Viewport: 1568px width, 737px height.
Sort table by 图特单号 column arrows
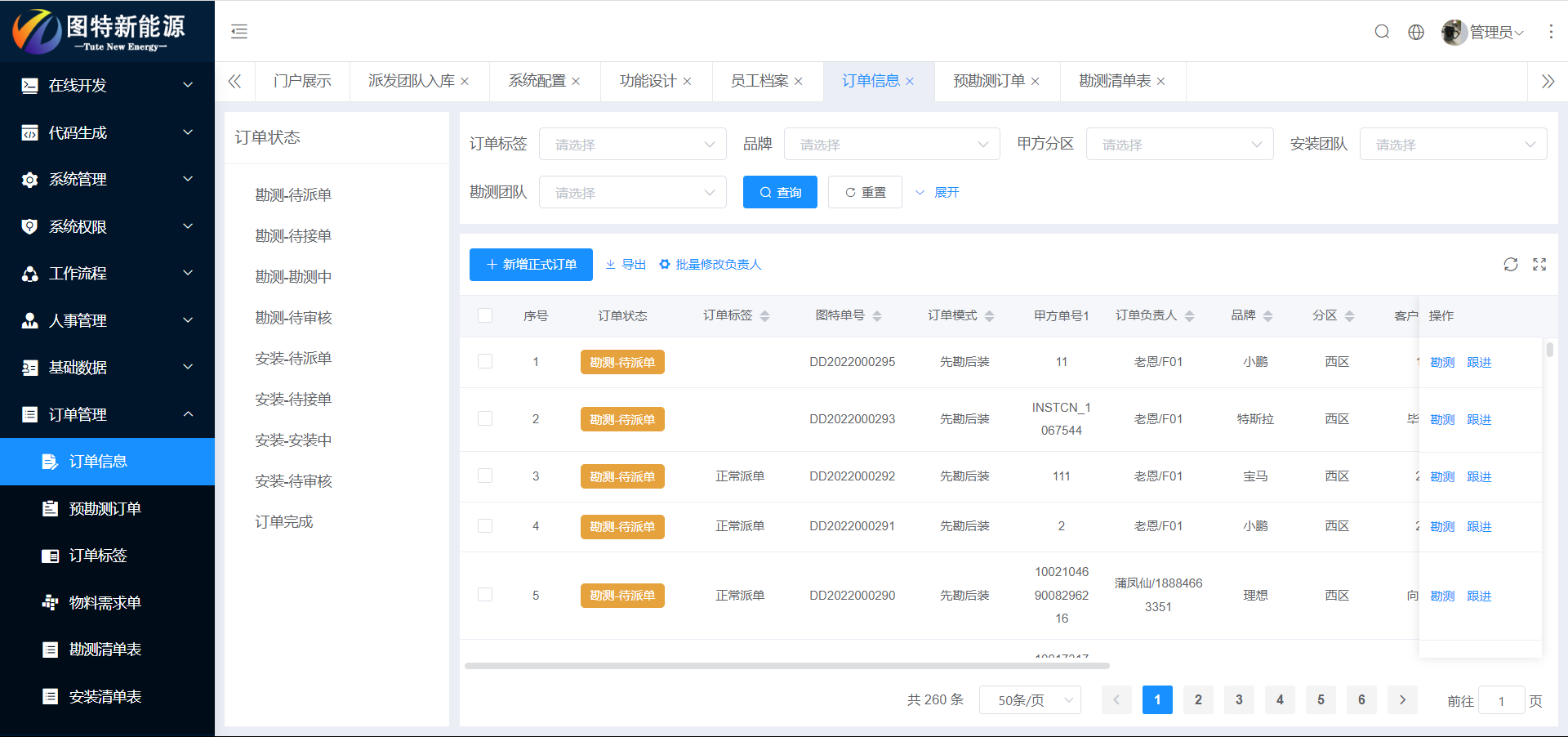(876, 316)
